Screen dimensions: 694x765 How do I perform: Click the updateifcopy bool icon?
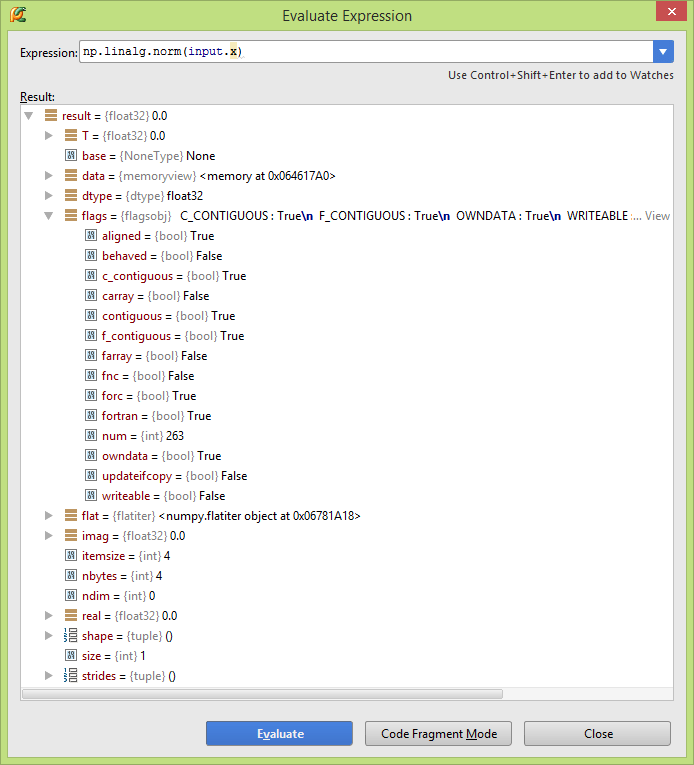91,475
